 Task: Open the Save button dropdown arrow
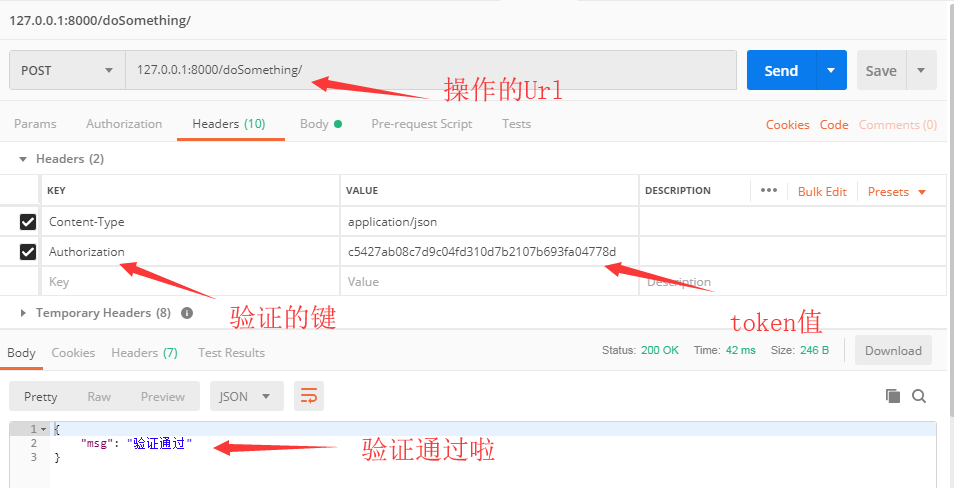[x=921, y=71]
